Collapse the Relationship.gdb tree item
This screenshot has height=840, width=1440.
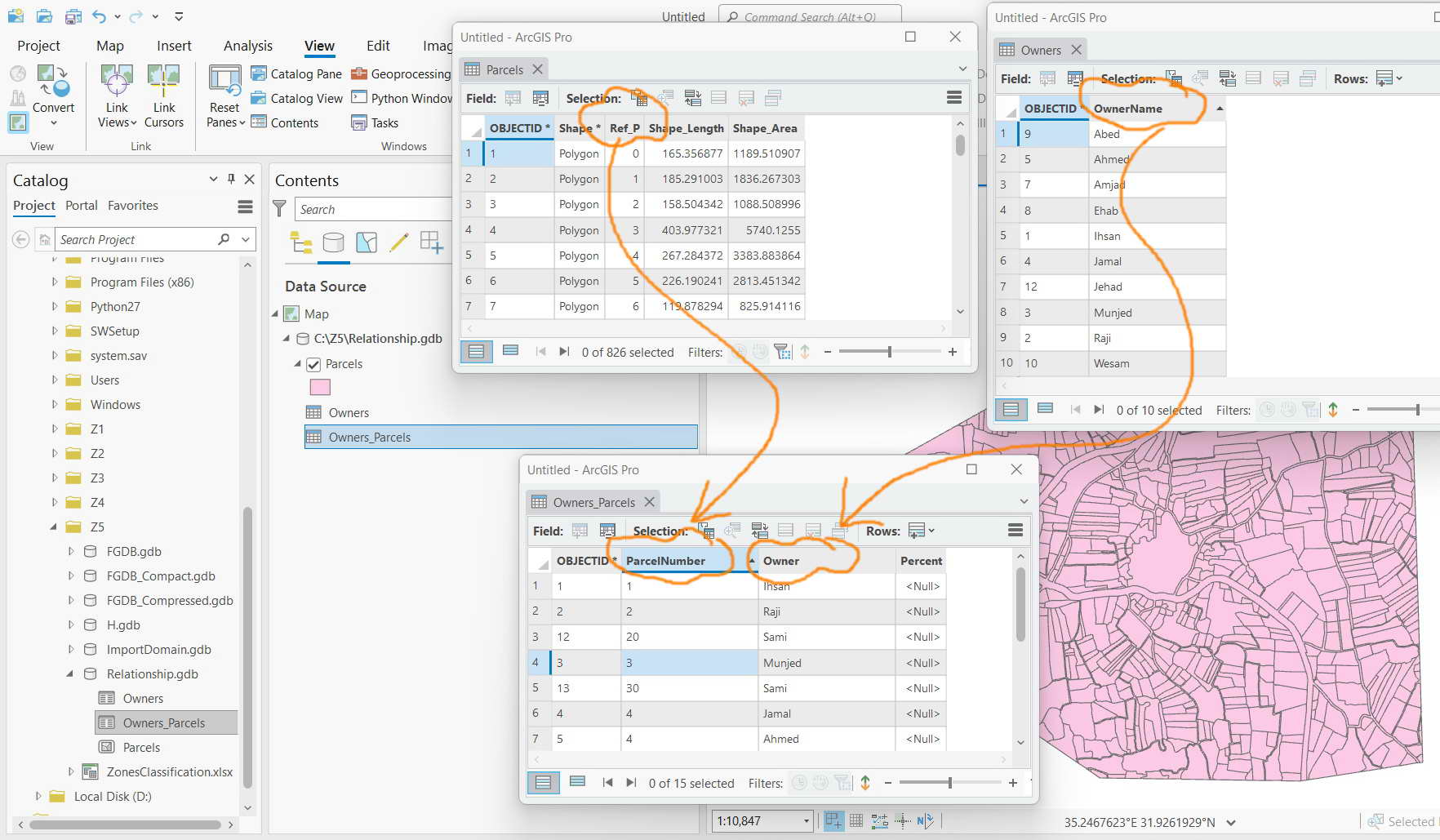[70, 673]
